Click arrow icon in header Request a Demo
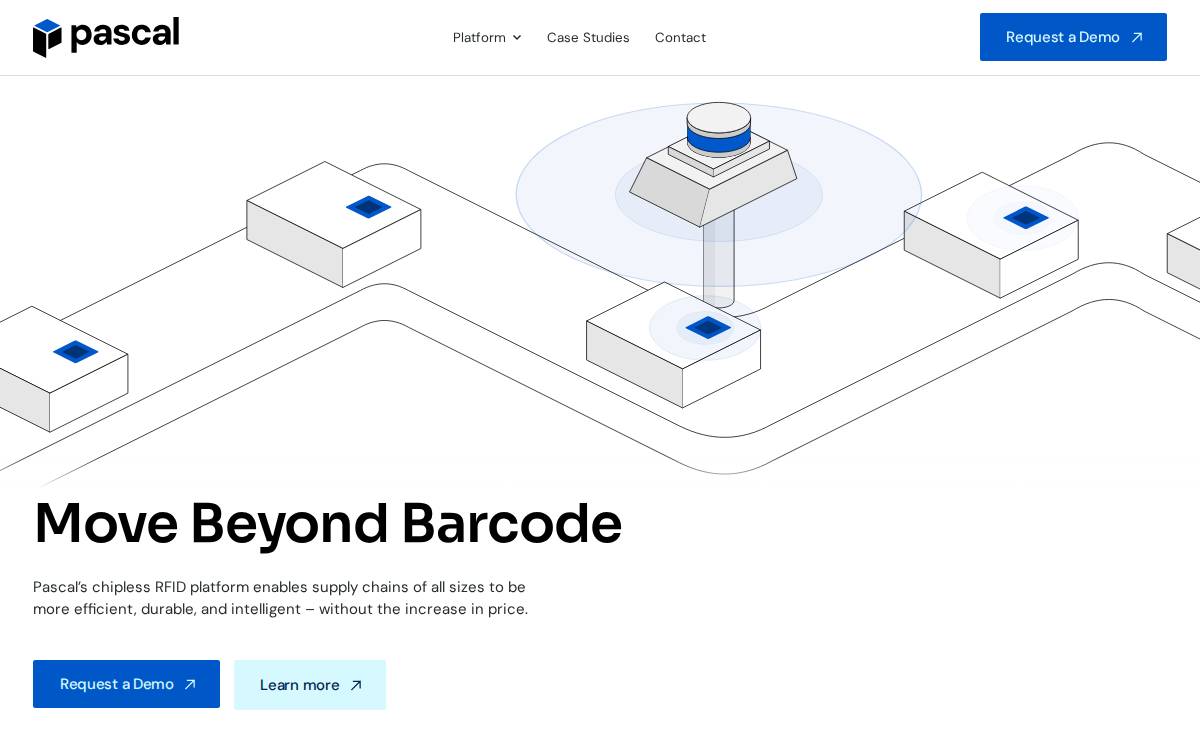The height and width of the screenshot is (750, 1200). coord(1137,38)
